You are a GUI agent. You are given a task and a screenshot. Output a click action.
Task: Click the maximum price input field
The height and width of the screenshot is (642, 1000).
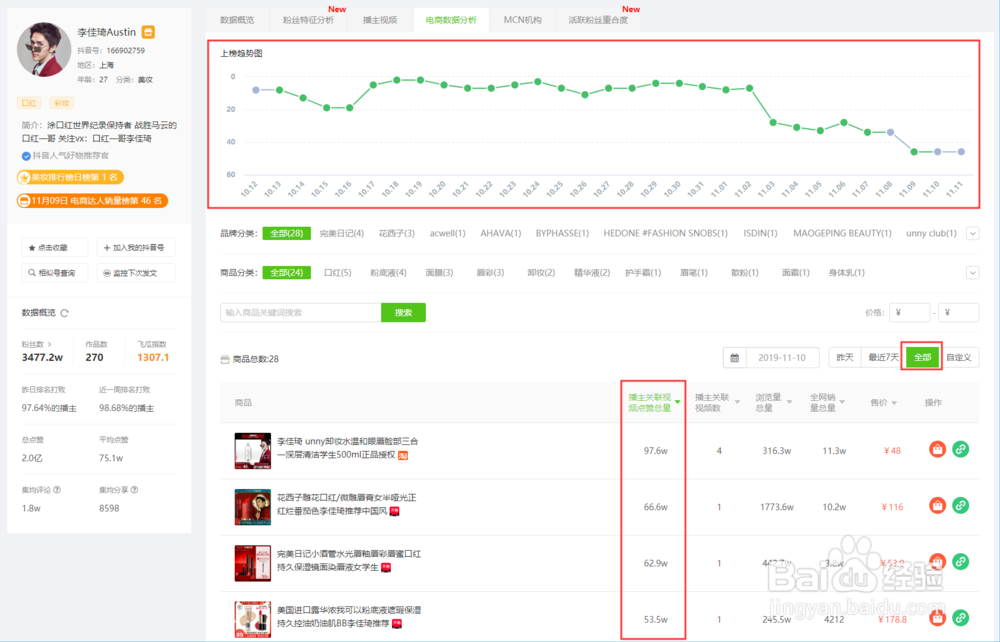(959, 312)
